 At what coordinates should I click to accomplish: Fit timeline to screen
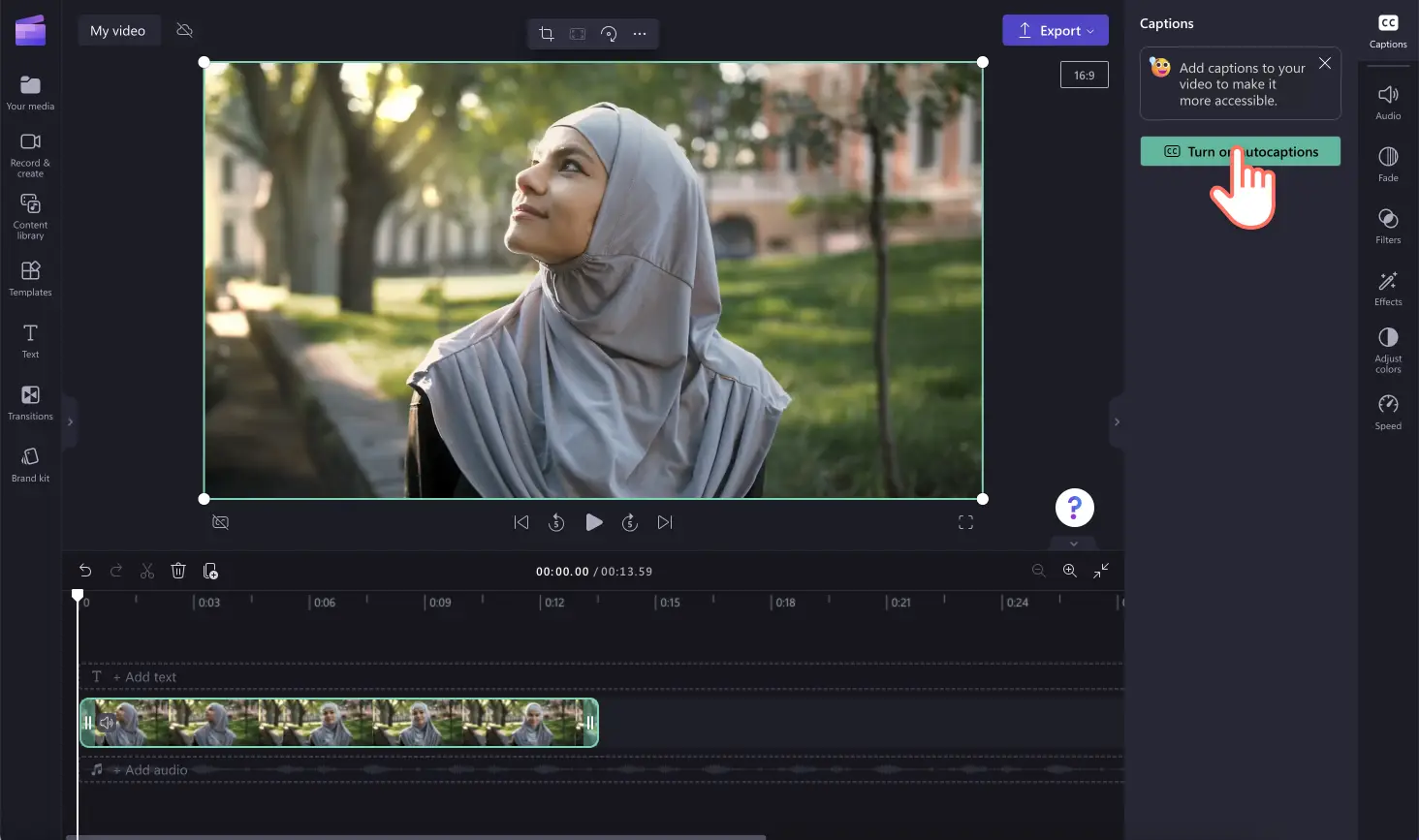pyautogui.click(x=1101, y=571)
